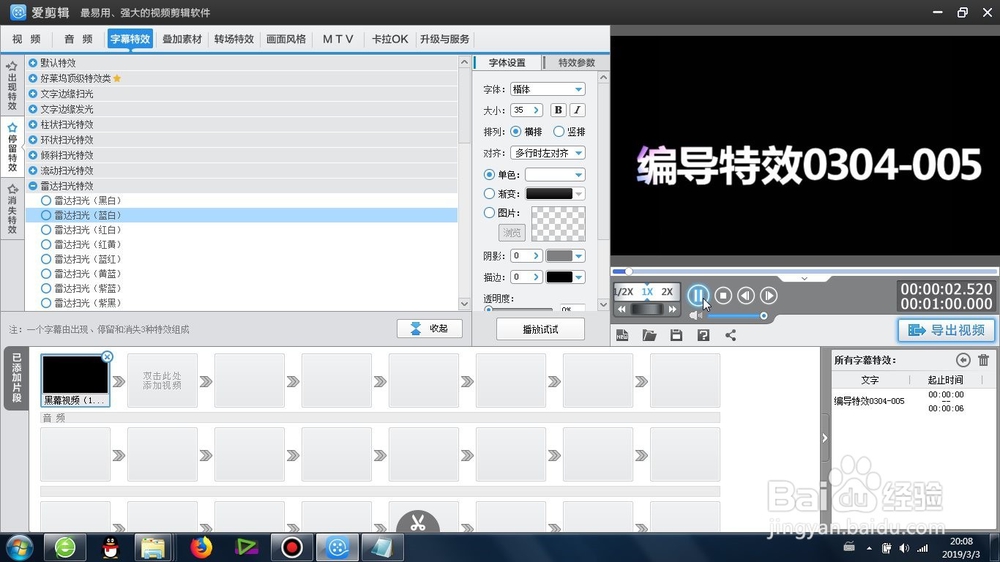Open the 单色 color dropdown
Screen dimensions: 1000x562
click(x=578, y=175)
